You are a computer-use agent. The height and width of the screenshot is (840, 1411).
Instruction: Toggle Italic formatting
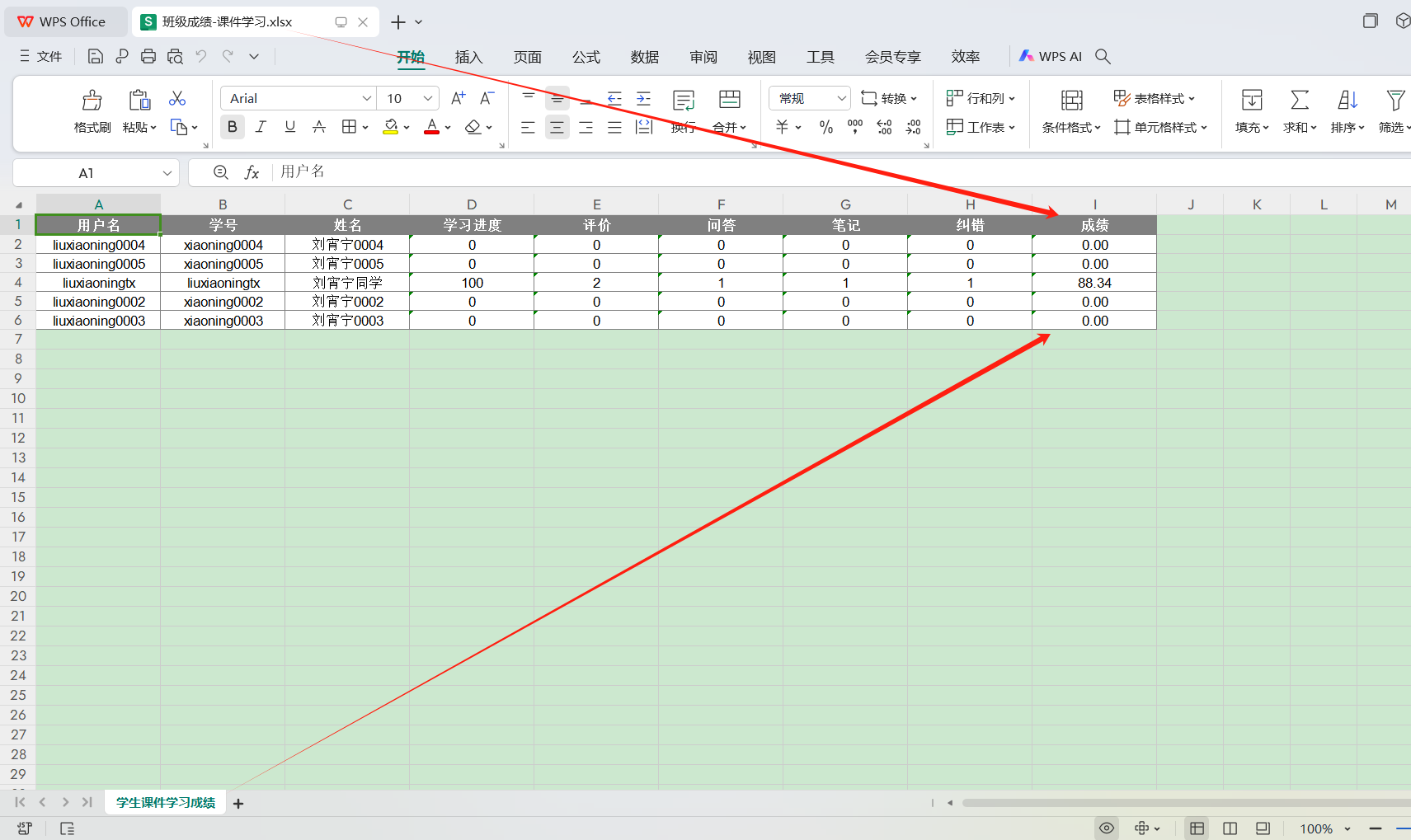tap(261, 127)
